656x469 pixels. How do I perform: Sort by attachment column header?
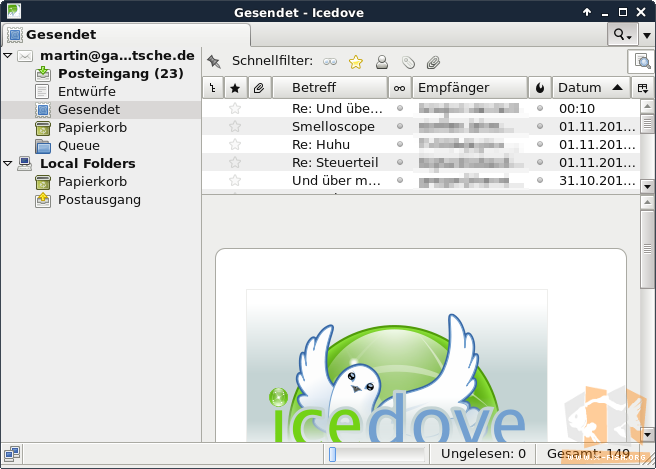click(x=259, y=87)
